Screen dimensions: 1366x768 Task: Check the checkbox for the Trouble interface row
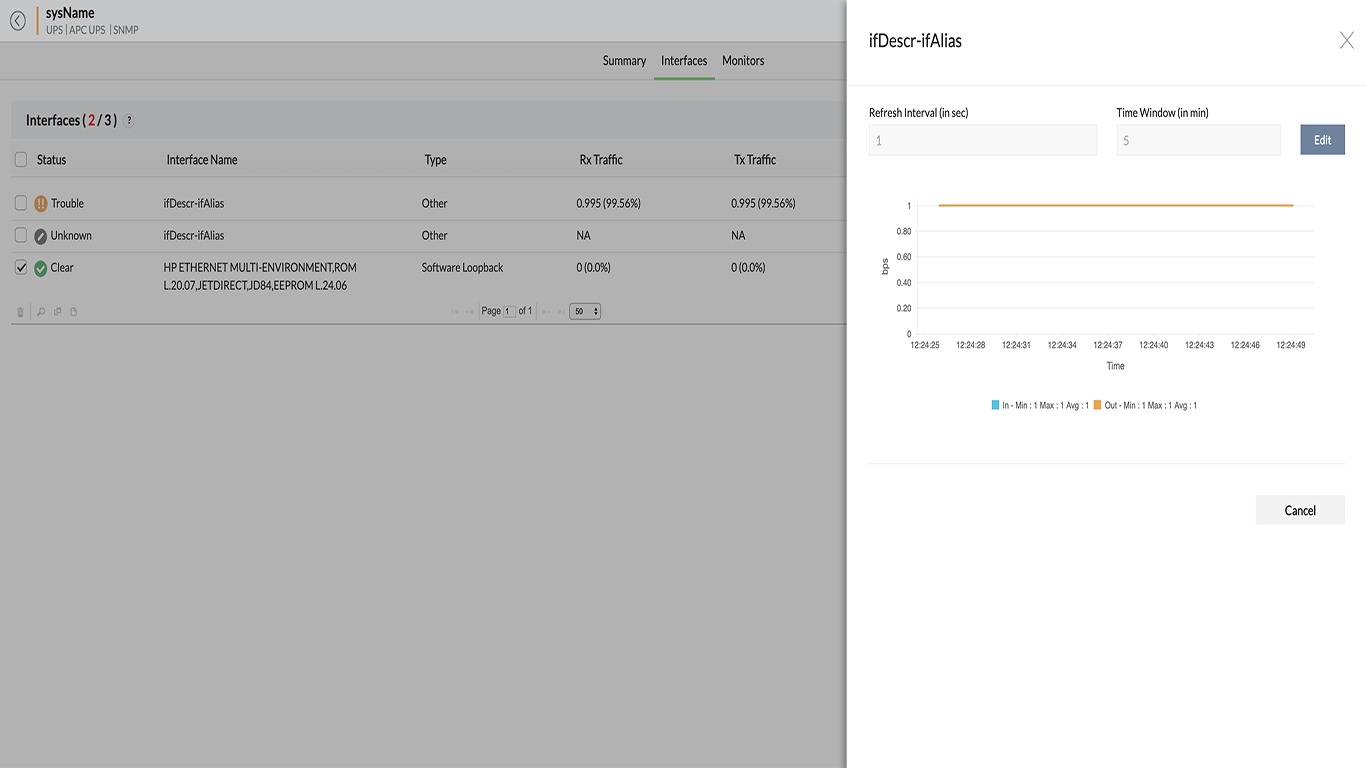(20, 201)
